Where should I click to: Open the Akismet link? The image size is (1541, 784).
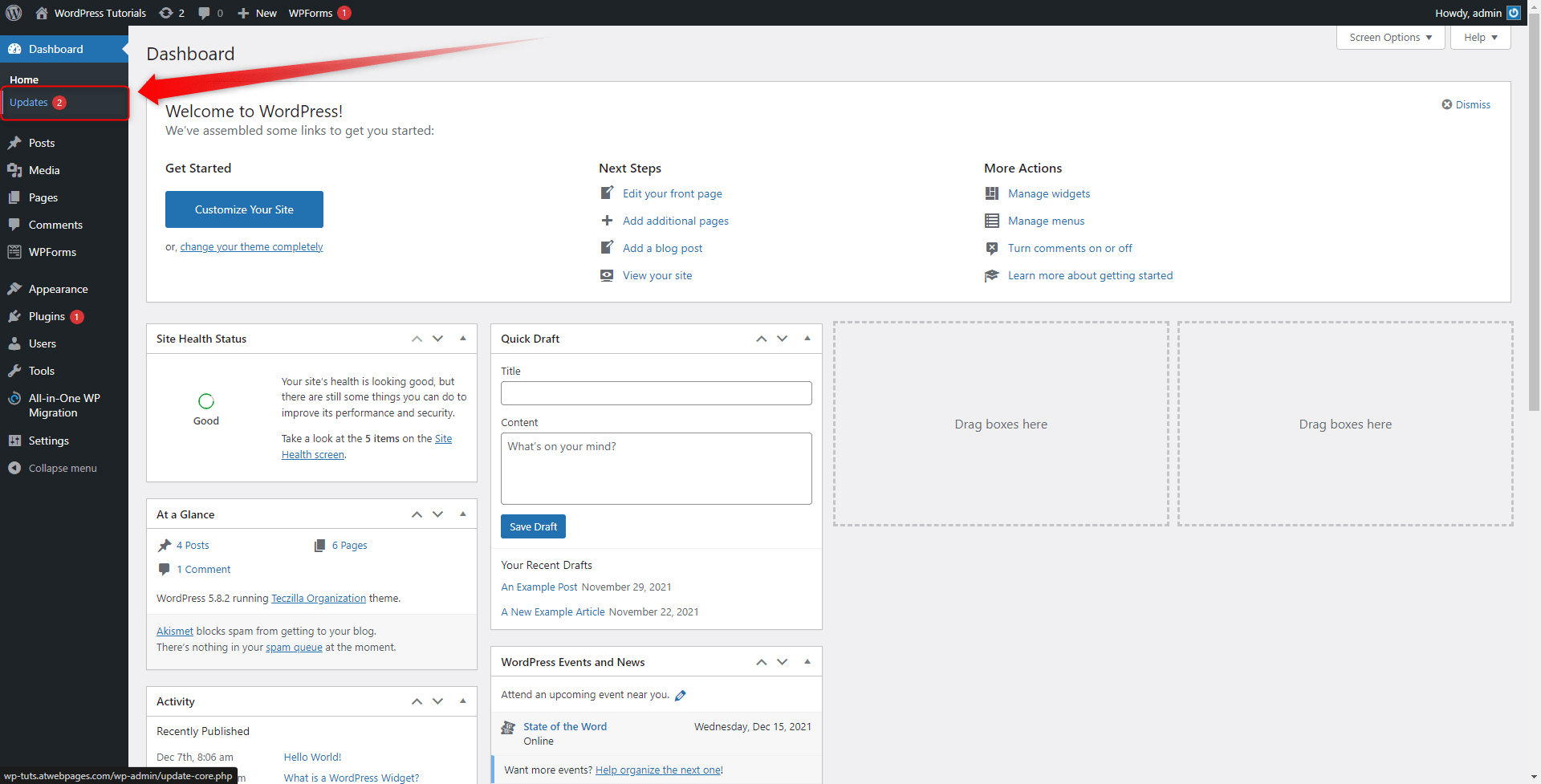pyautogui.click(x=175, y=632)
